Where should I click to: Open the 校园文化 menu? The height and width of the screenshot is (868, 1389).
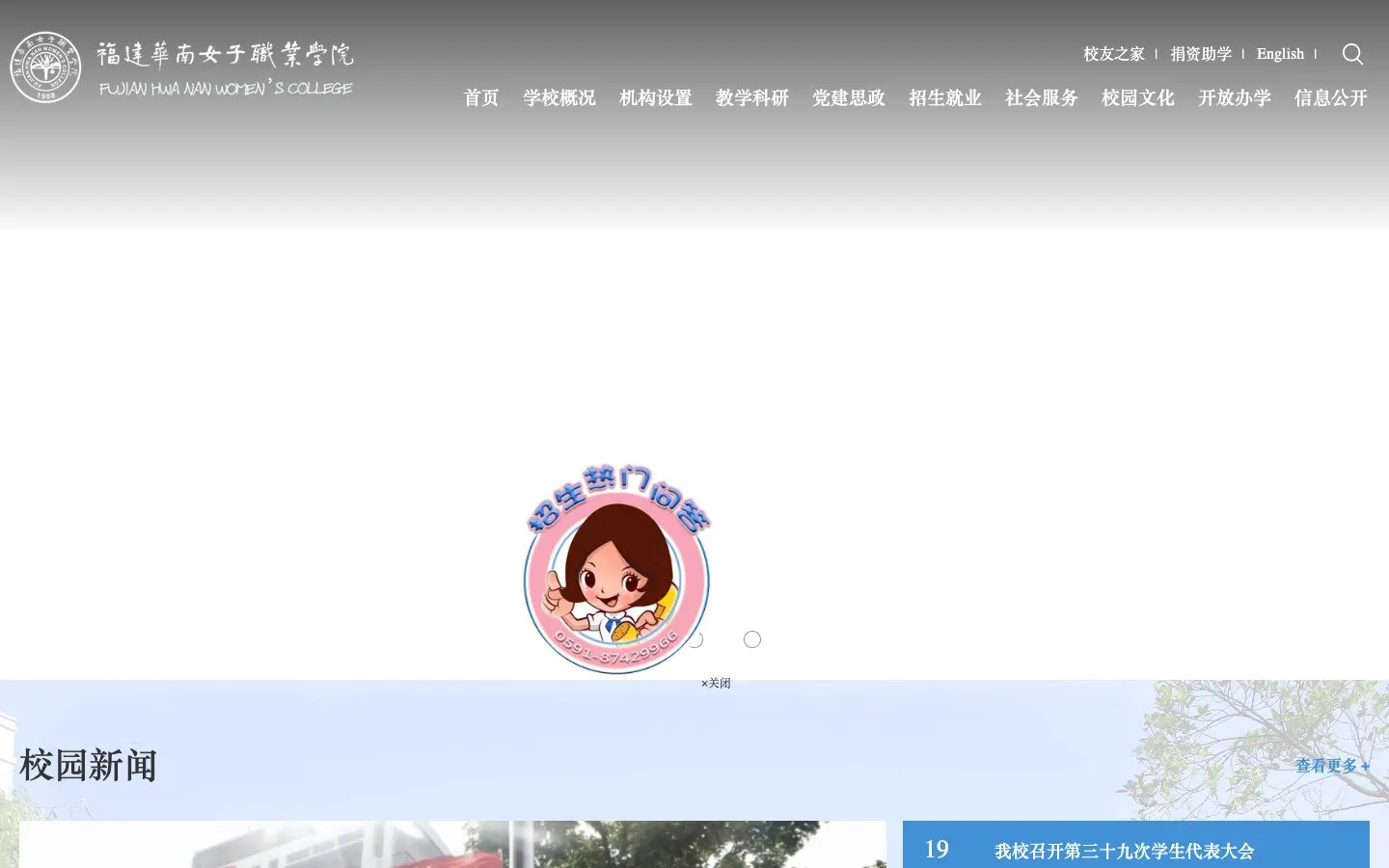[1138, 97]
